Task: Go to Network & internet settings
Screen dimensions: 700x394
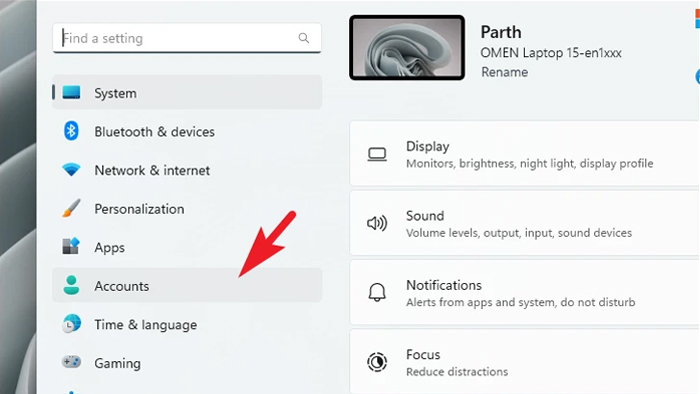Action: click(187, 170)
